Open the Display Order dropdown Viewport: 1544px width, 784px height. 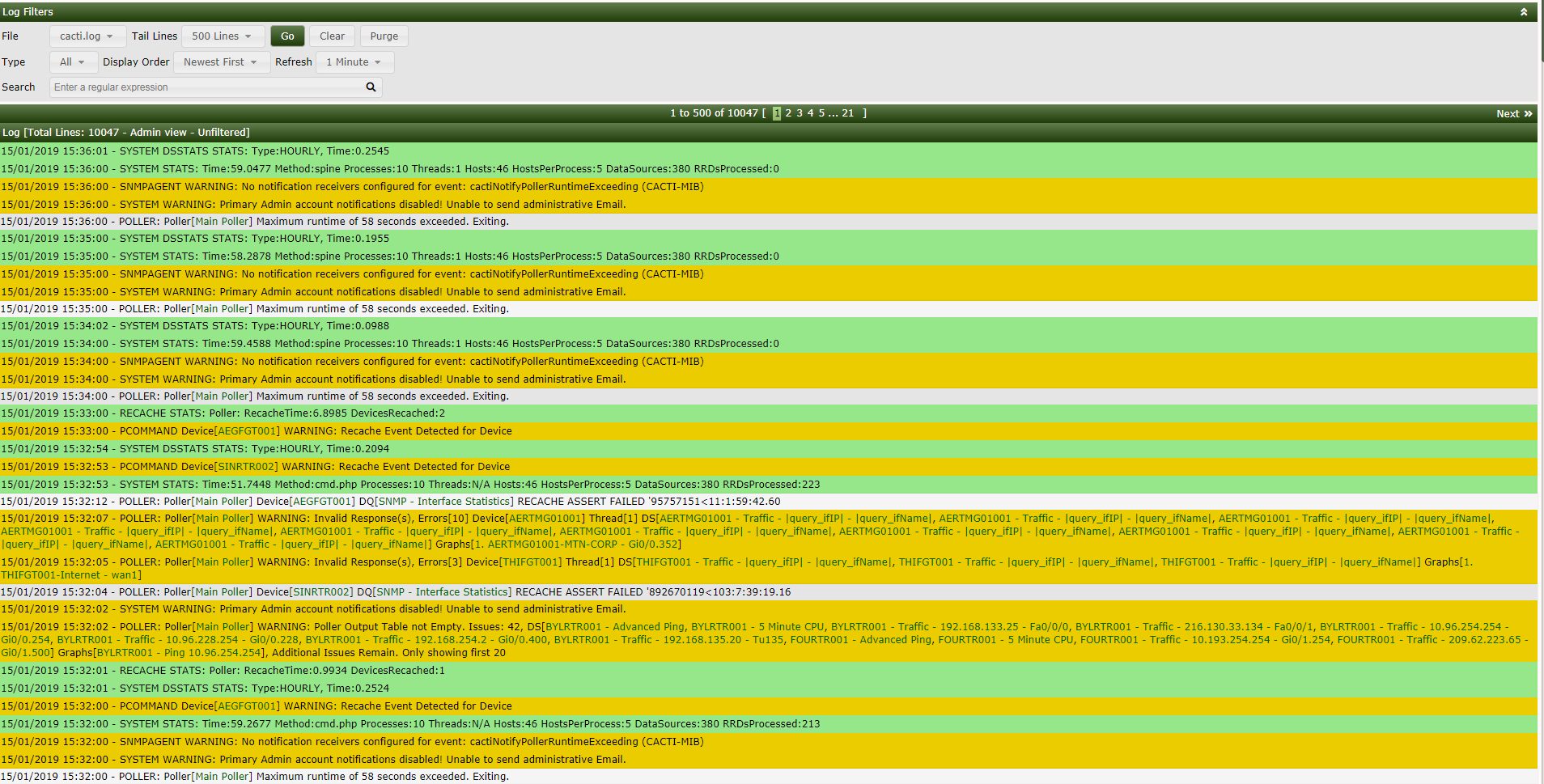coord(220,61)
